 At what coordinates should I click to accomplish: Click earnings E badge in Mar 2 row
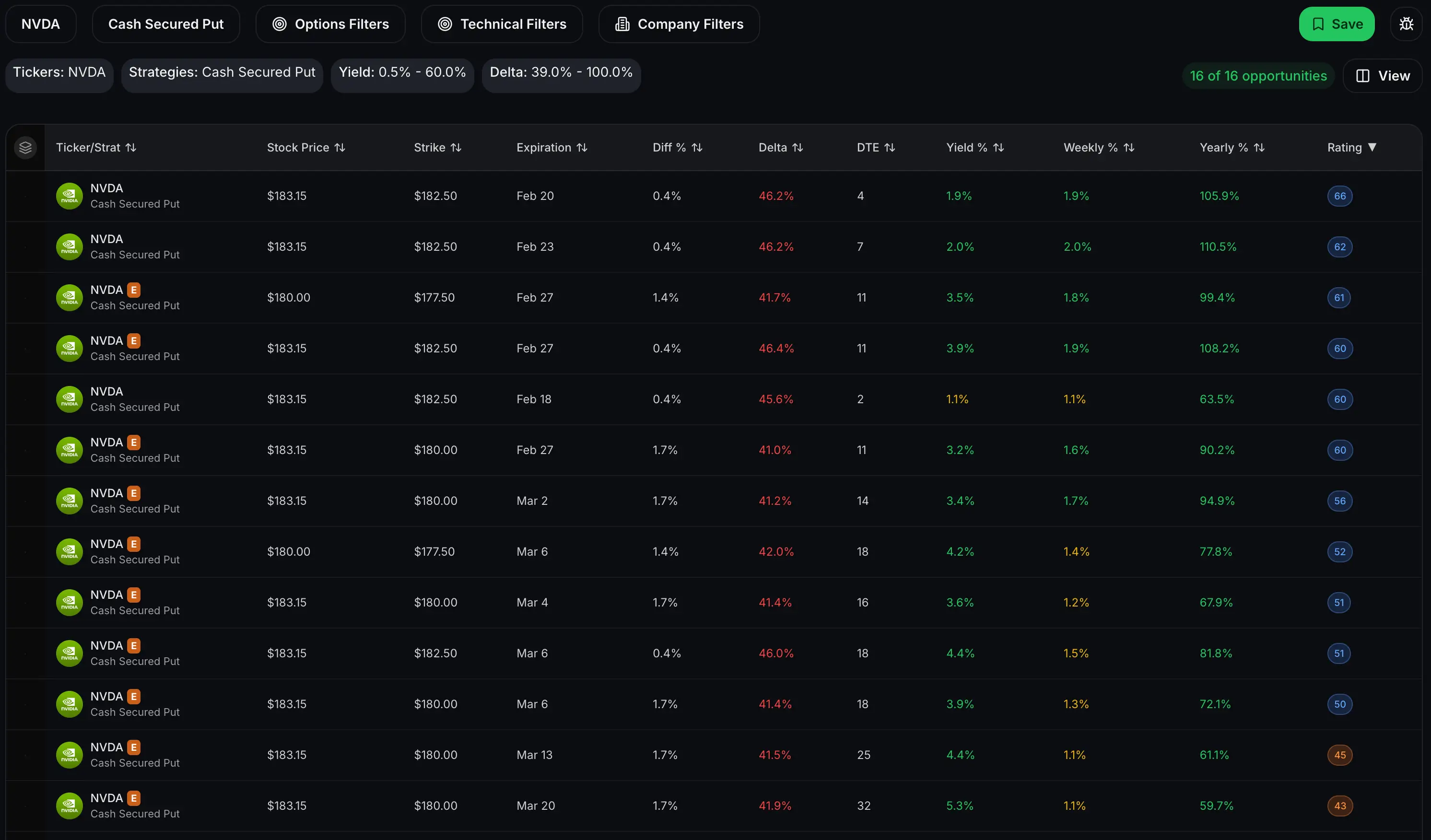pos(134,493)
